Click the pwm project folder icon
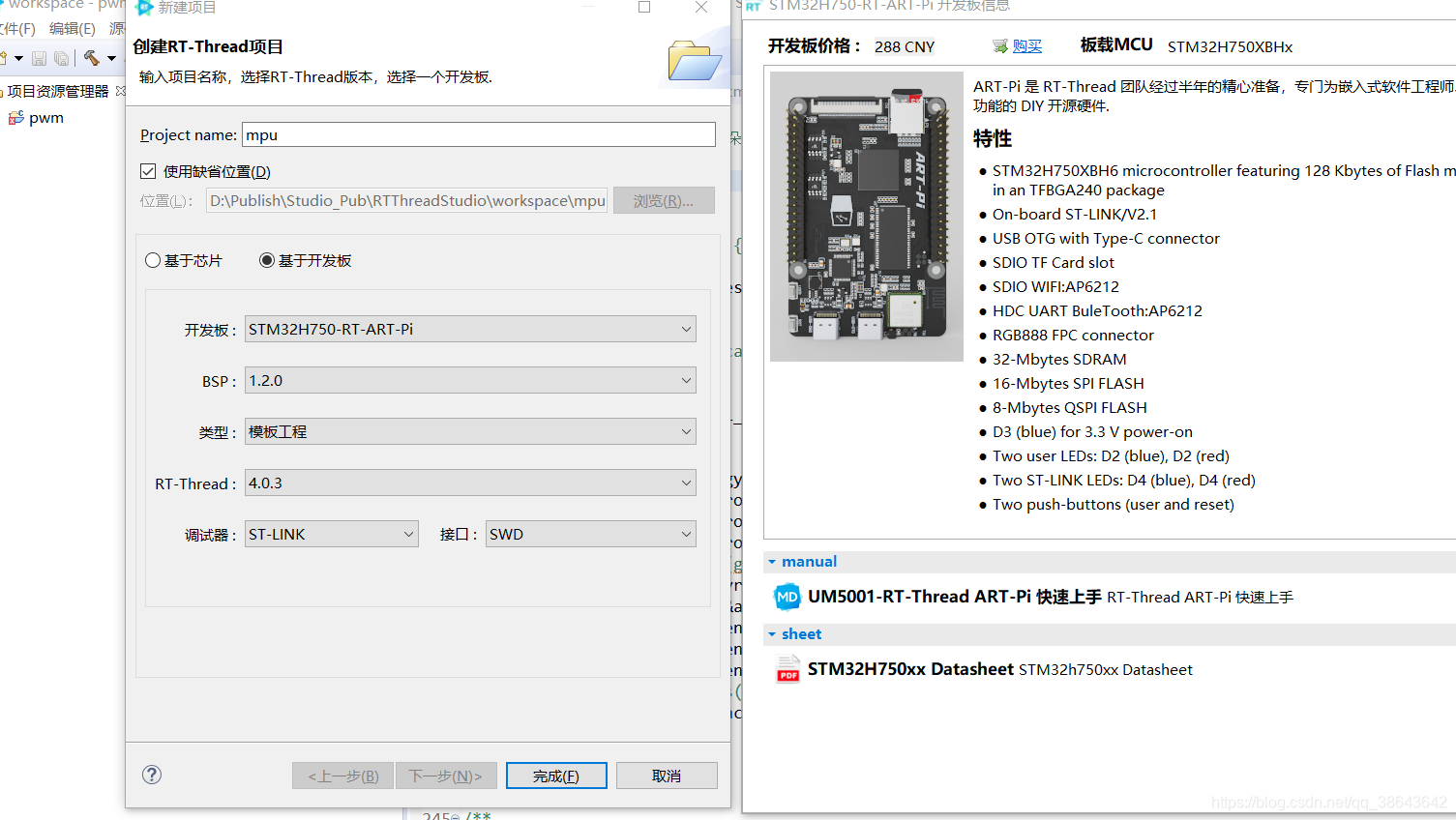This screenshot has width=1456, height=820. pos(15,118)
